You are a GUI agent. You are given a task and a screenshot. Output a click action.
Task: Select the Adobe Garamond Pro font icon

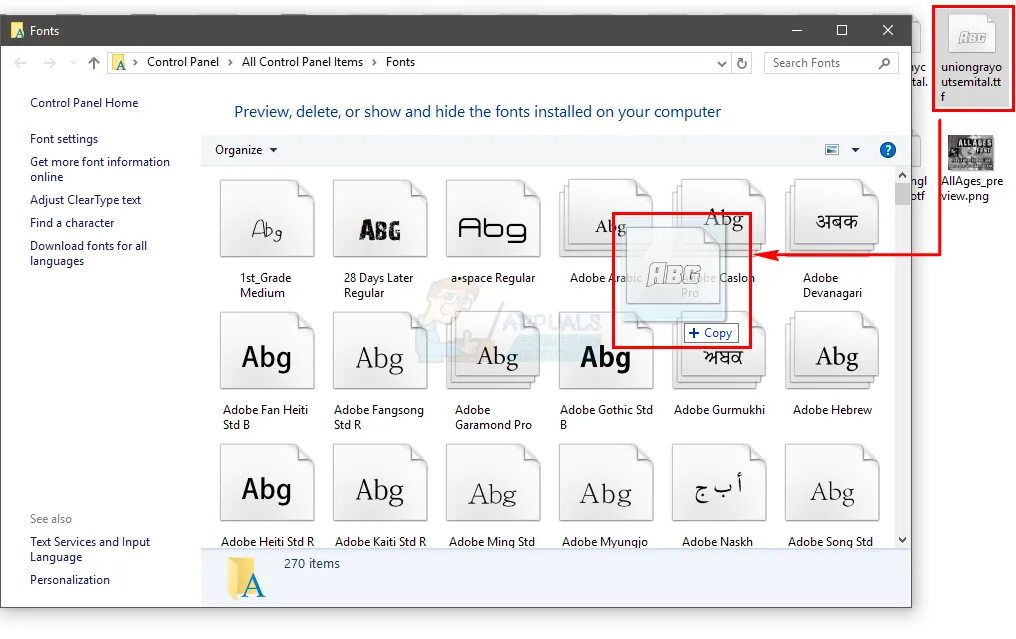[493, 351]
